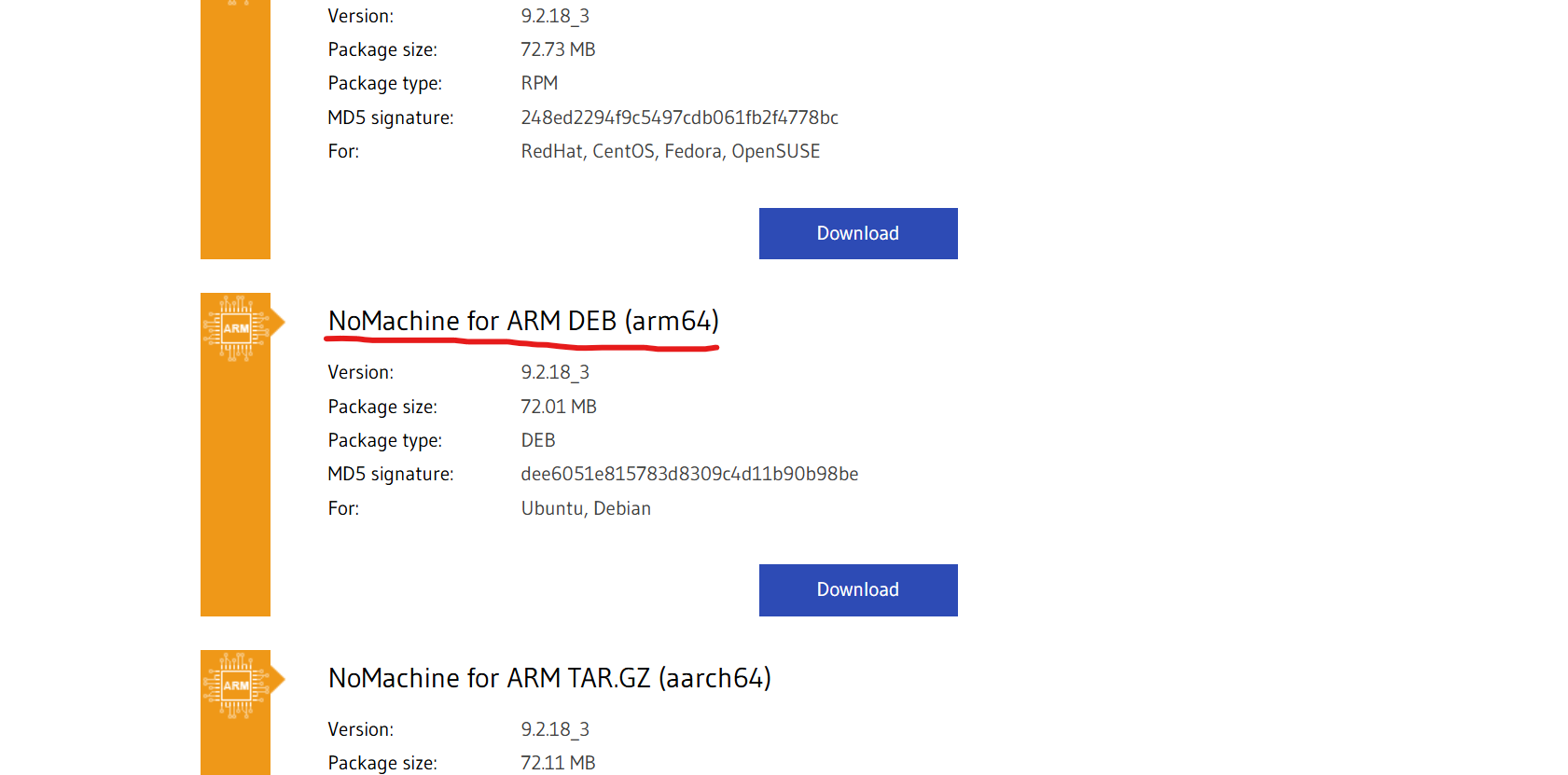Click ARM chip icon beside DEB arm64 package
This screenshot has height=775, width=1568.
[x=236, y=327]
